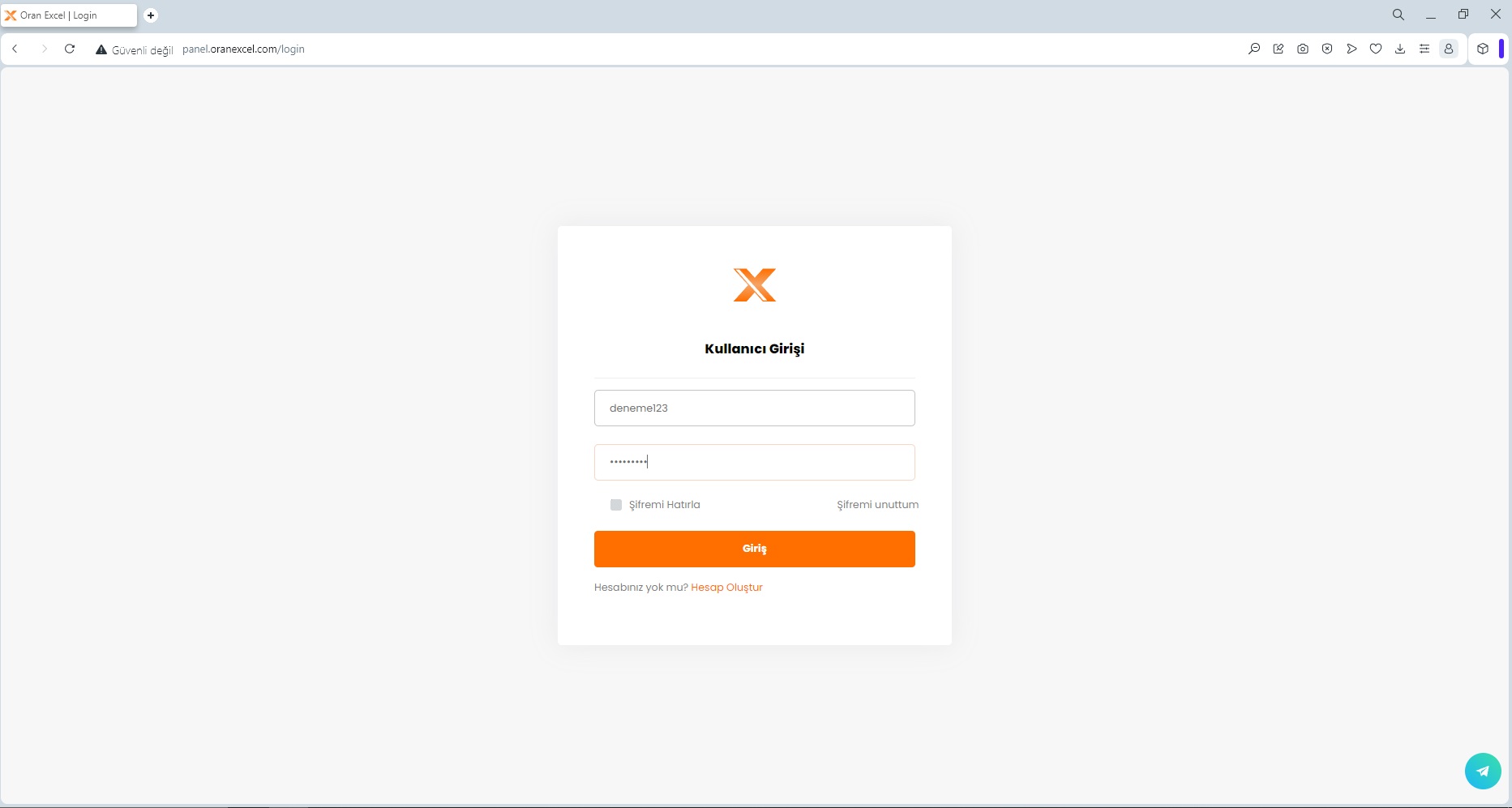Open the zoom-out magnifier in address bar

tap(1254, 49)
